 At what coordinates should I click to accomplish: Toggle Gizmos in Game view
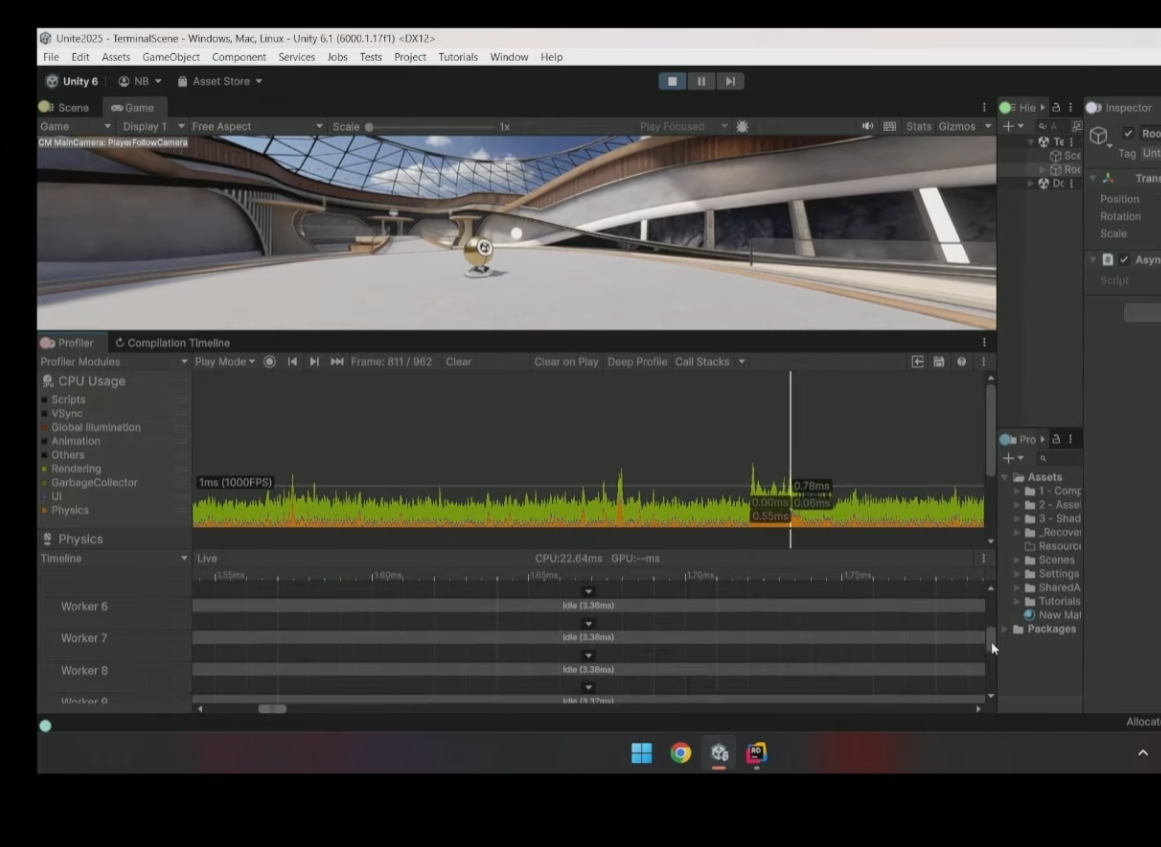pos(957,127)
